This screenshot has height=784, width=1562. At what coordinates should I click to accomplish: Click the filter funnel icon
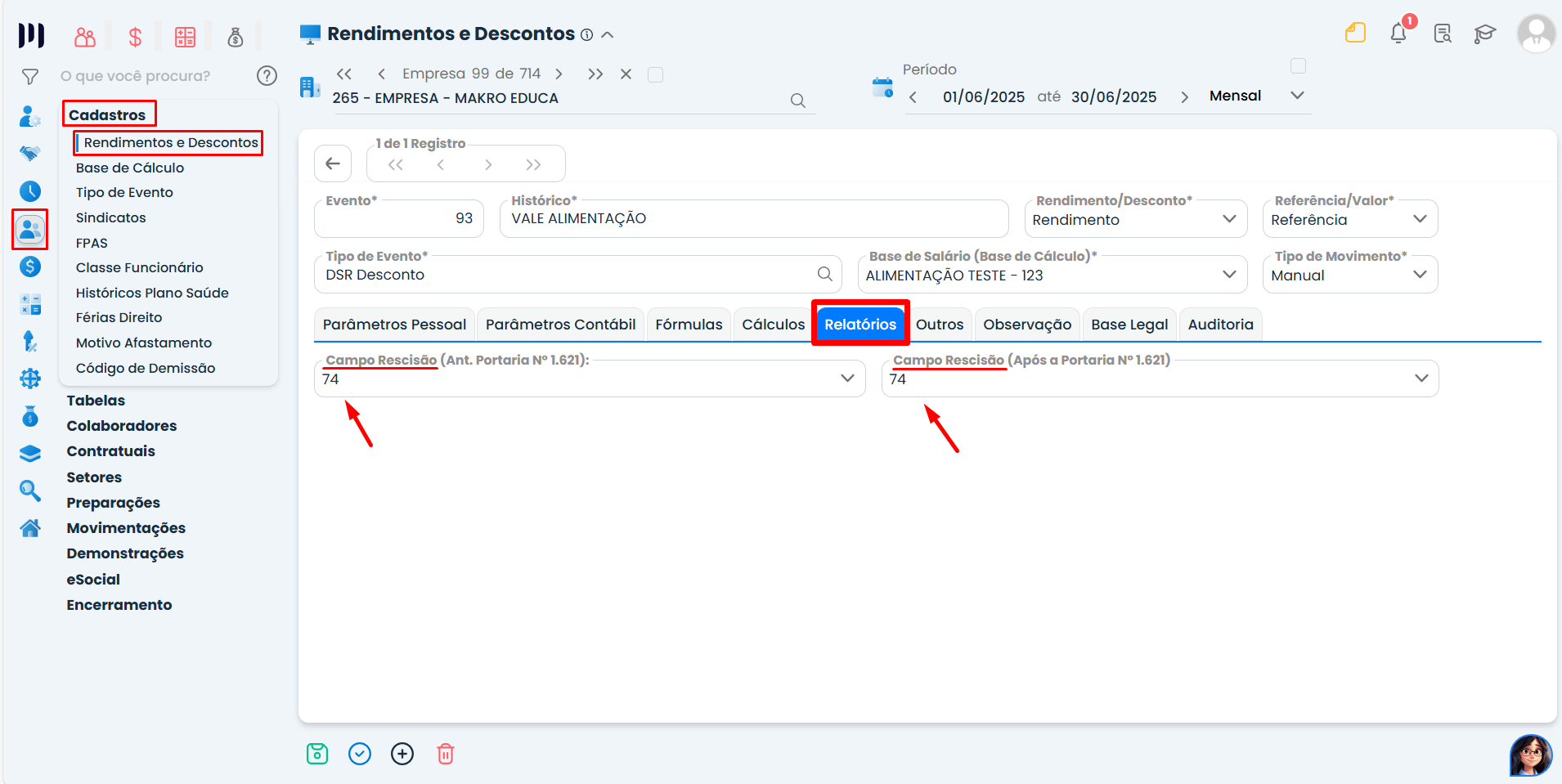tap(30, 77)
